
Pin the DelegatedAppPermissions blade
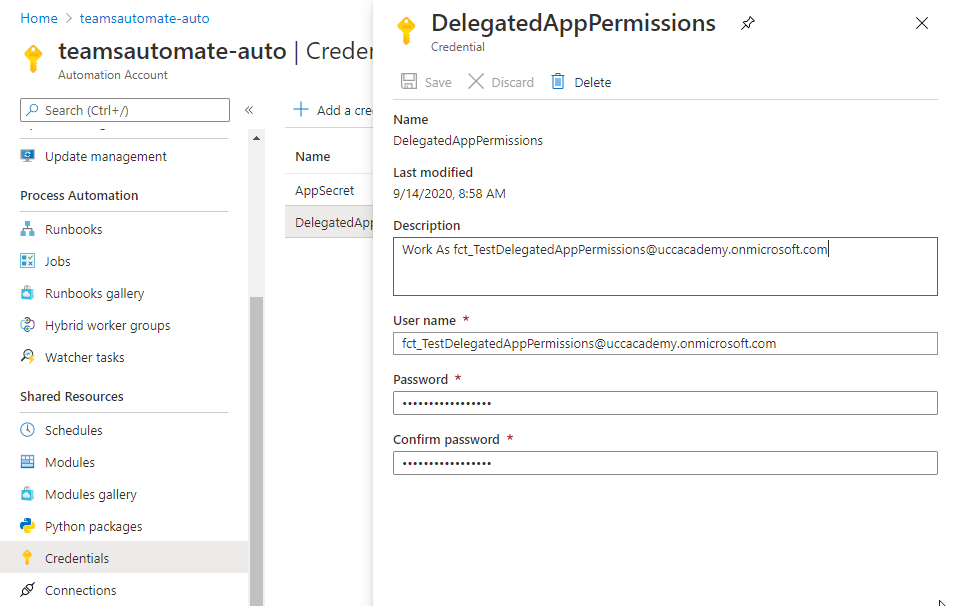pos(748,23)
